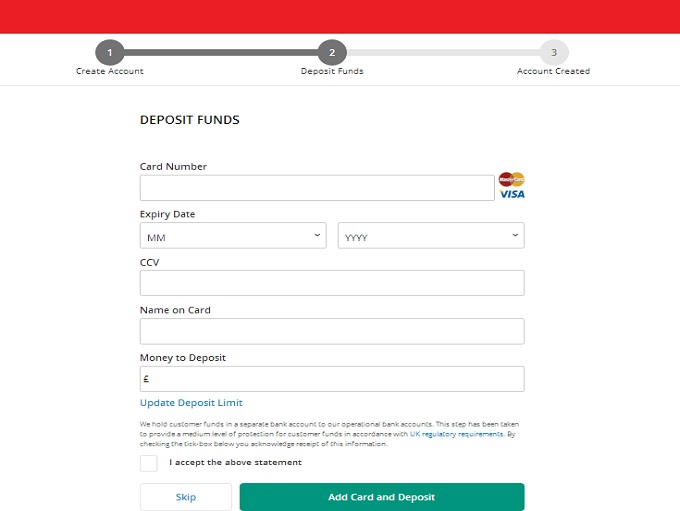
Task: Open the Update Deposit Limit link
Action: [191, 403]
